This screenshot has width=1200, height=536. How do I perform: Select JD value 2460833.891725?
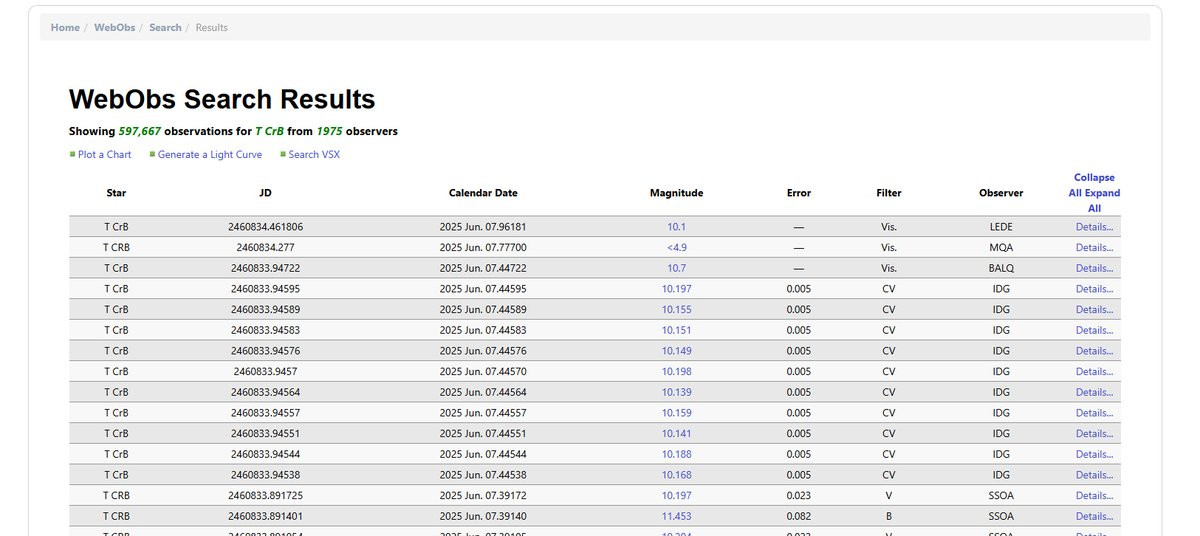click(265, 495)
